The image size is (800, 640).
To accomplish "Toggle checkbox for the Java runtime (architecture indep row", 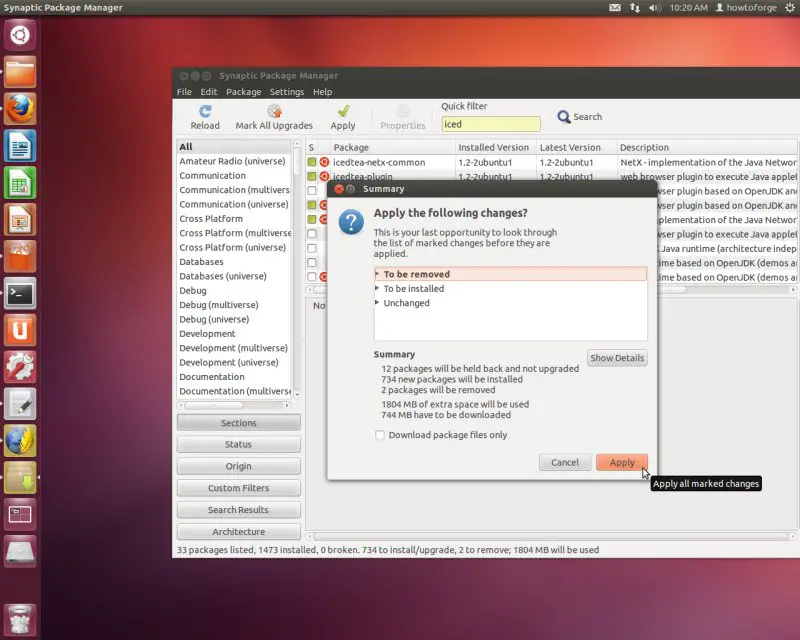I will (312, 249).
